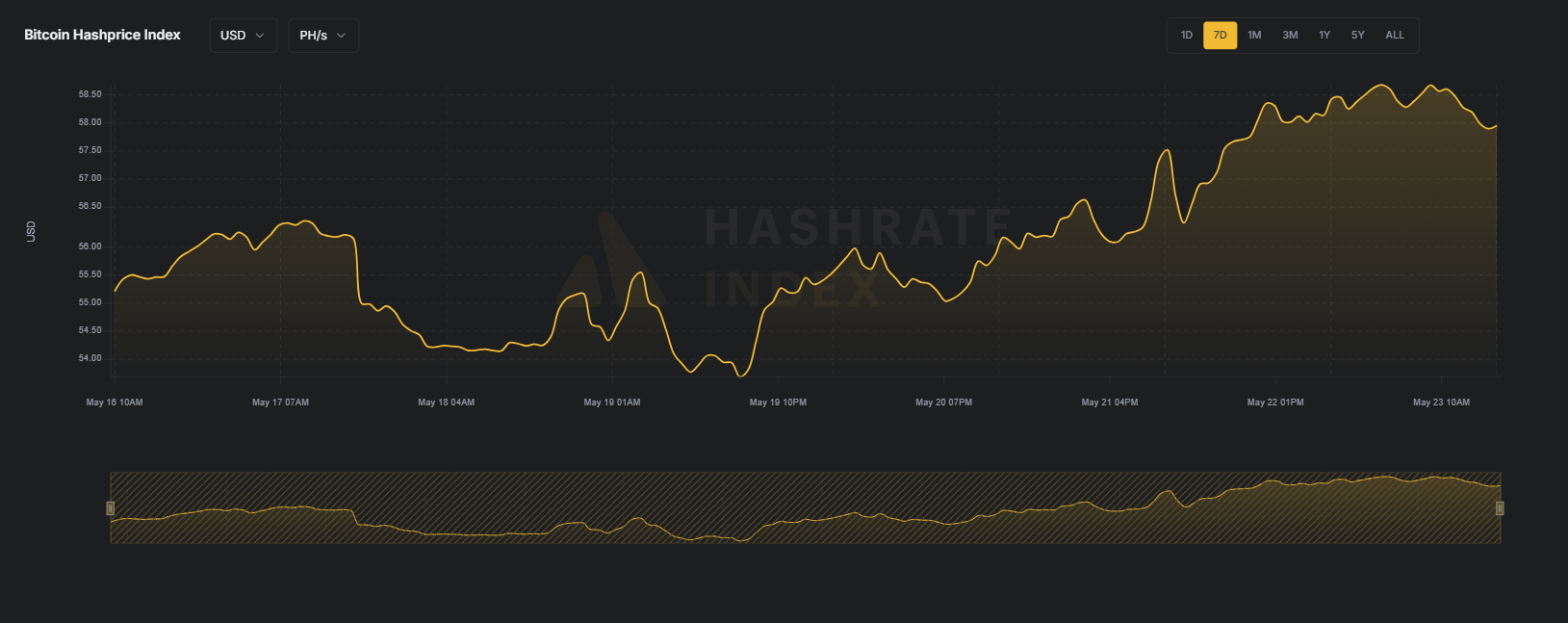
Task: Click the 58.50 y-axis value
Action: point(90,94)
